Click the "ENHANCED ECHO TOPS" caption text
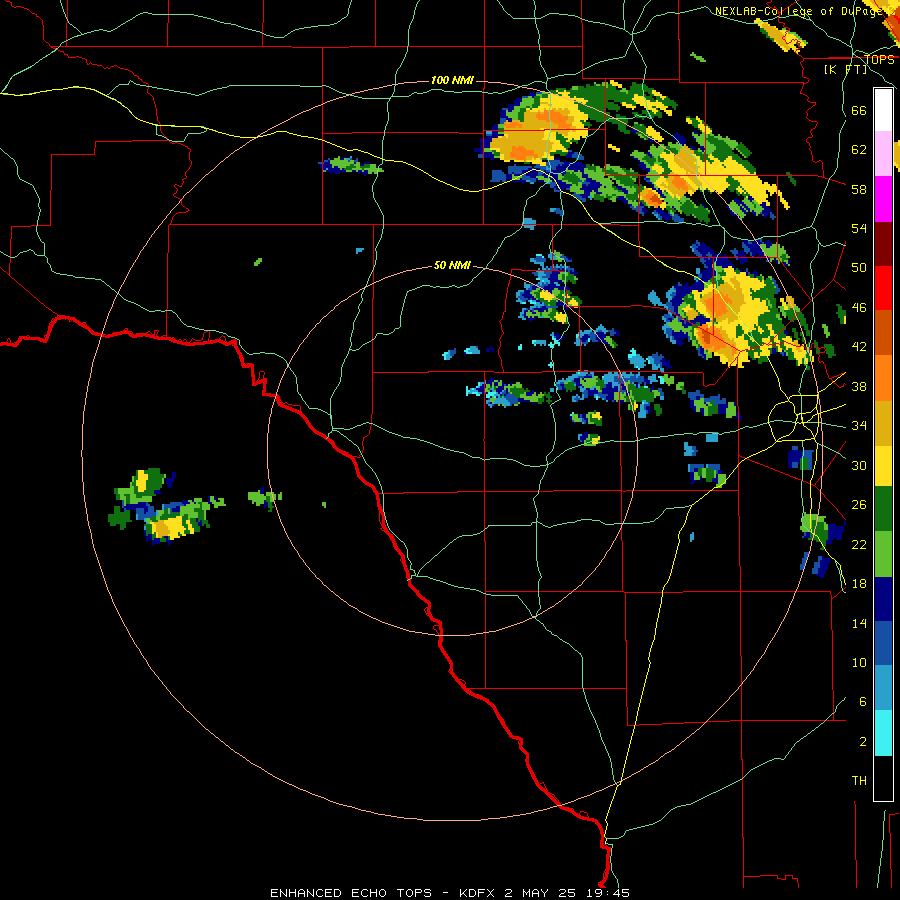This screenshot has height=900, width=900. tap(351, 893)
